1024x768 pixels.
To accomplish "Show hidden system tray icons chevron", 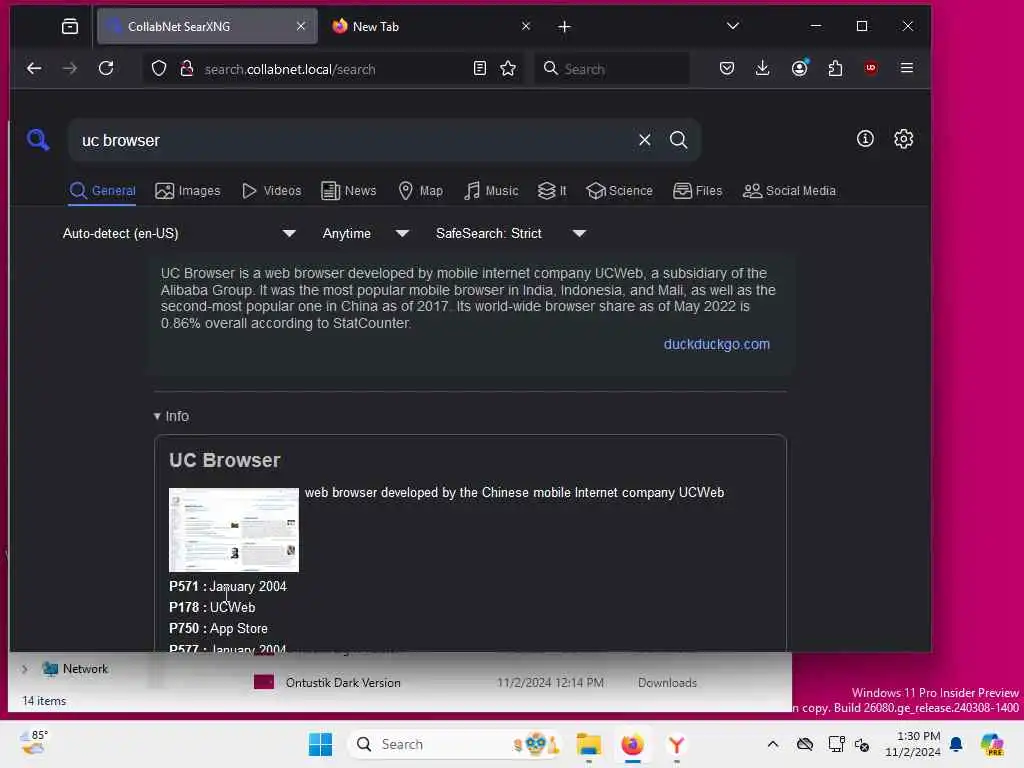I will [773, 744].
